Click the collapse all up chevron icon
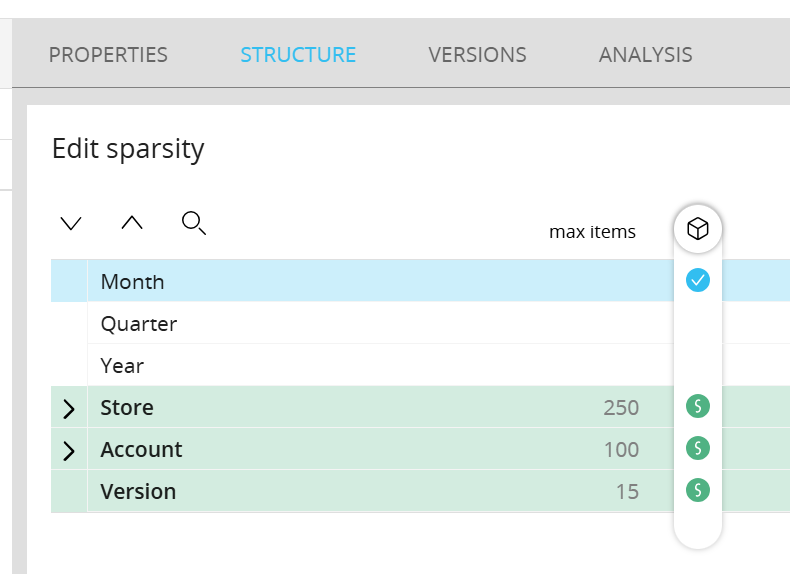Viewport: 790px width, 574px height. coord(132,222)
